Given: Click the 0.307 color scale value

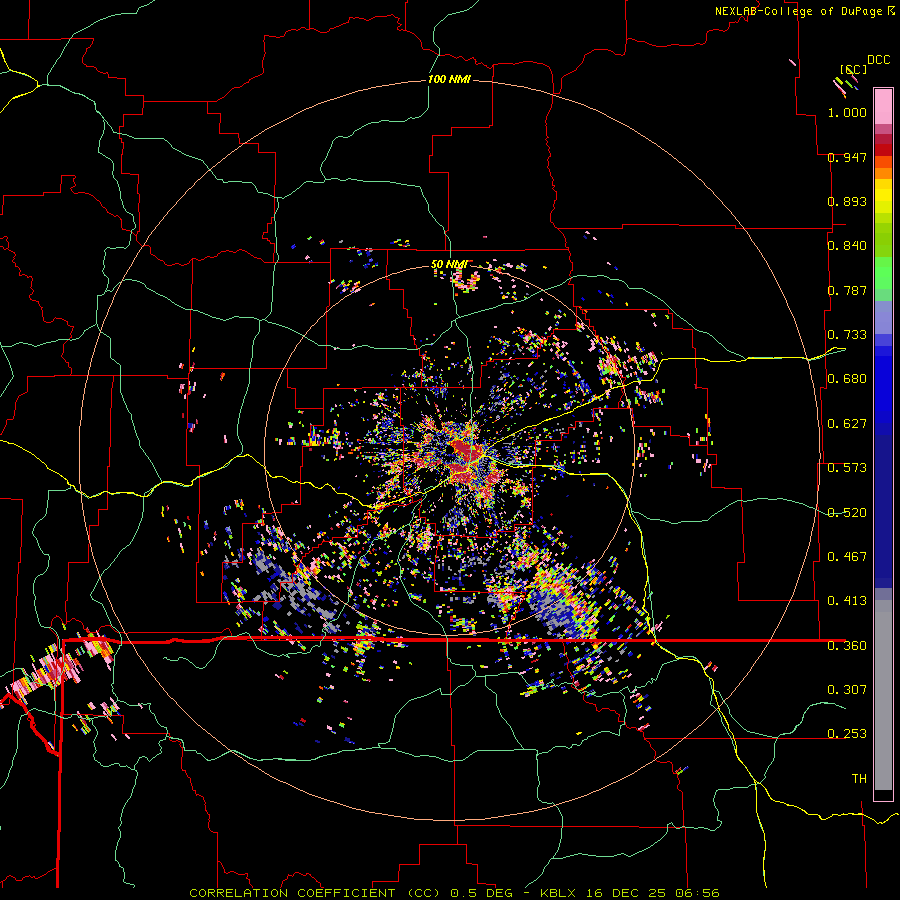Looking at the screenshot, I should pos(847,690).
